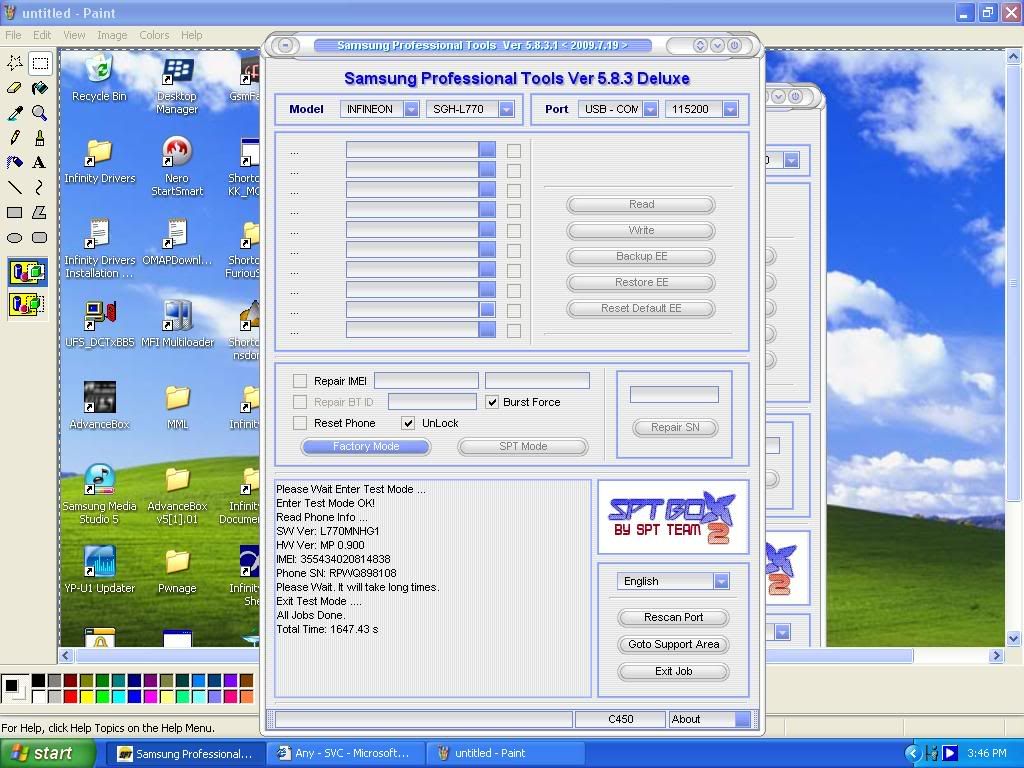This screenshot has width=1024, height=768.
Task: Switch to Any - SVC taskbar window
Action: (345, 754)
